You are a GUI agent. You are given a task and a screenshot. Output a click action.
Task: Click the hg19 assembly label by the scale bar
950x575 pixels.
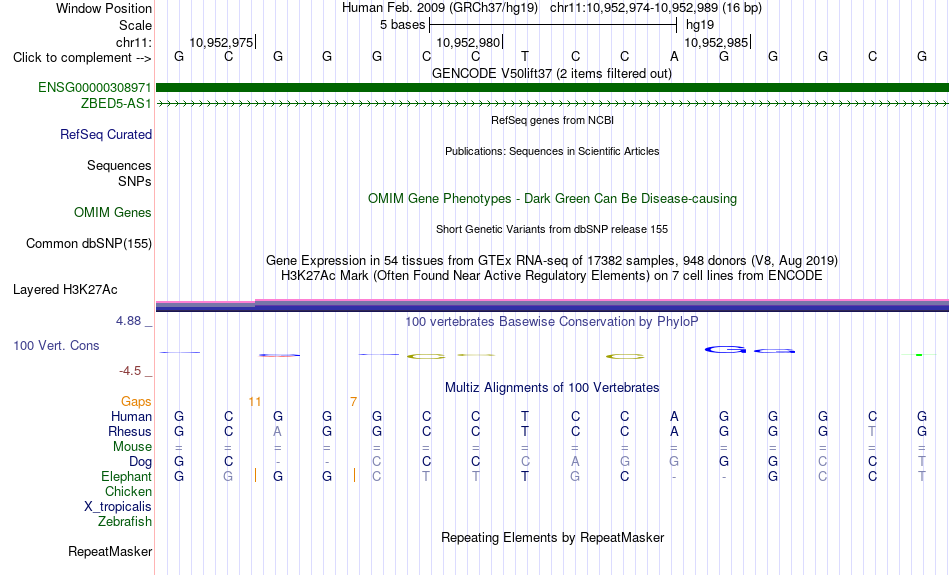coord(700,25)
